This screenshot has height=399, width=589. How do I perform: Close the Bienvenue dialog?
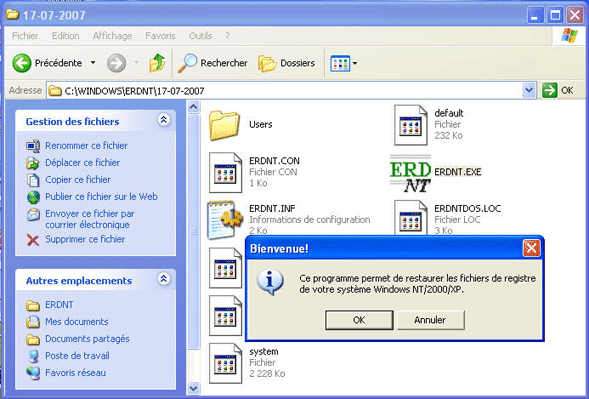click(532, 248)
